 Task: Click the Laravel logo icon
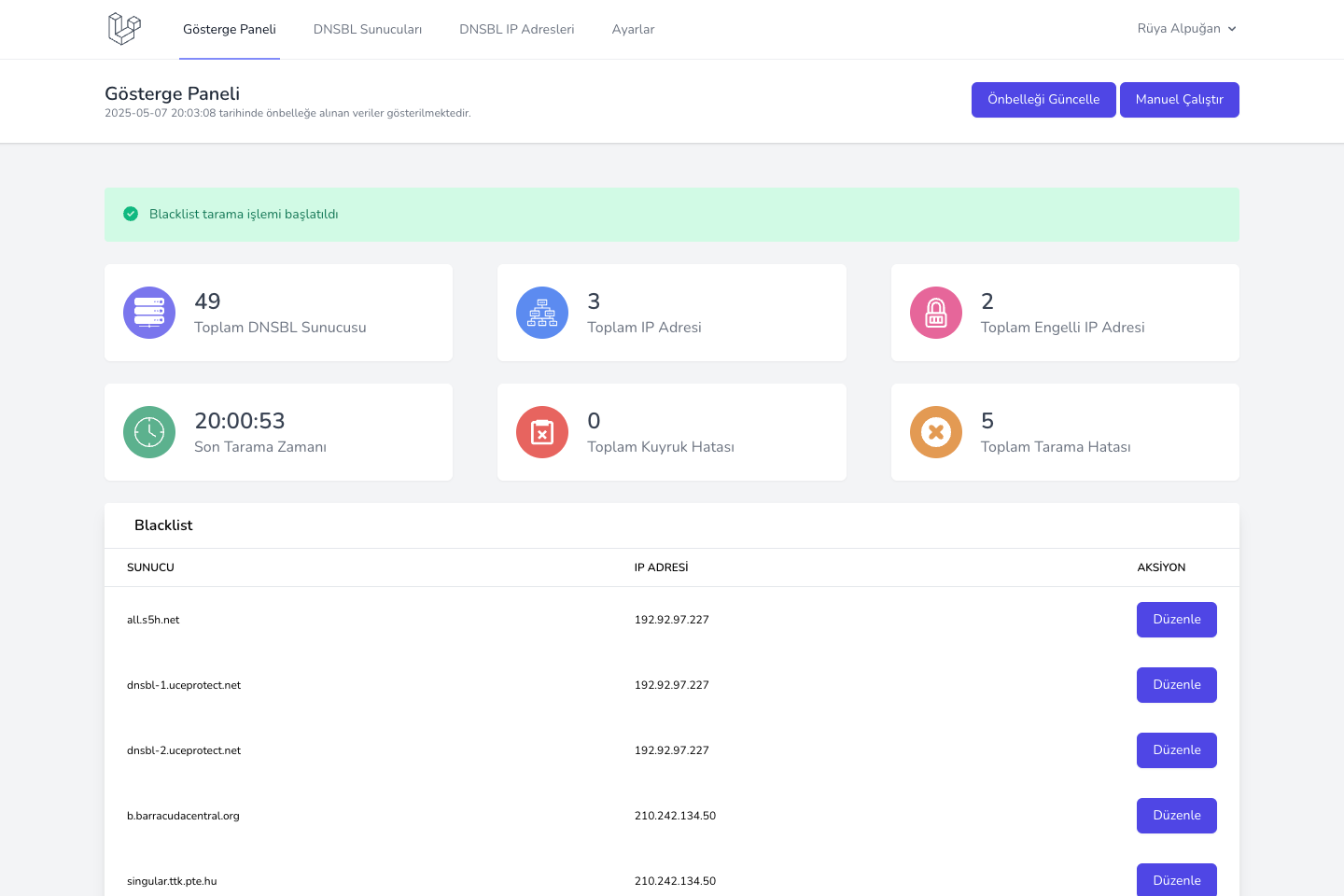point(124,29)
